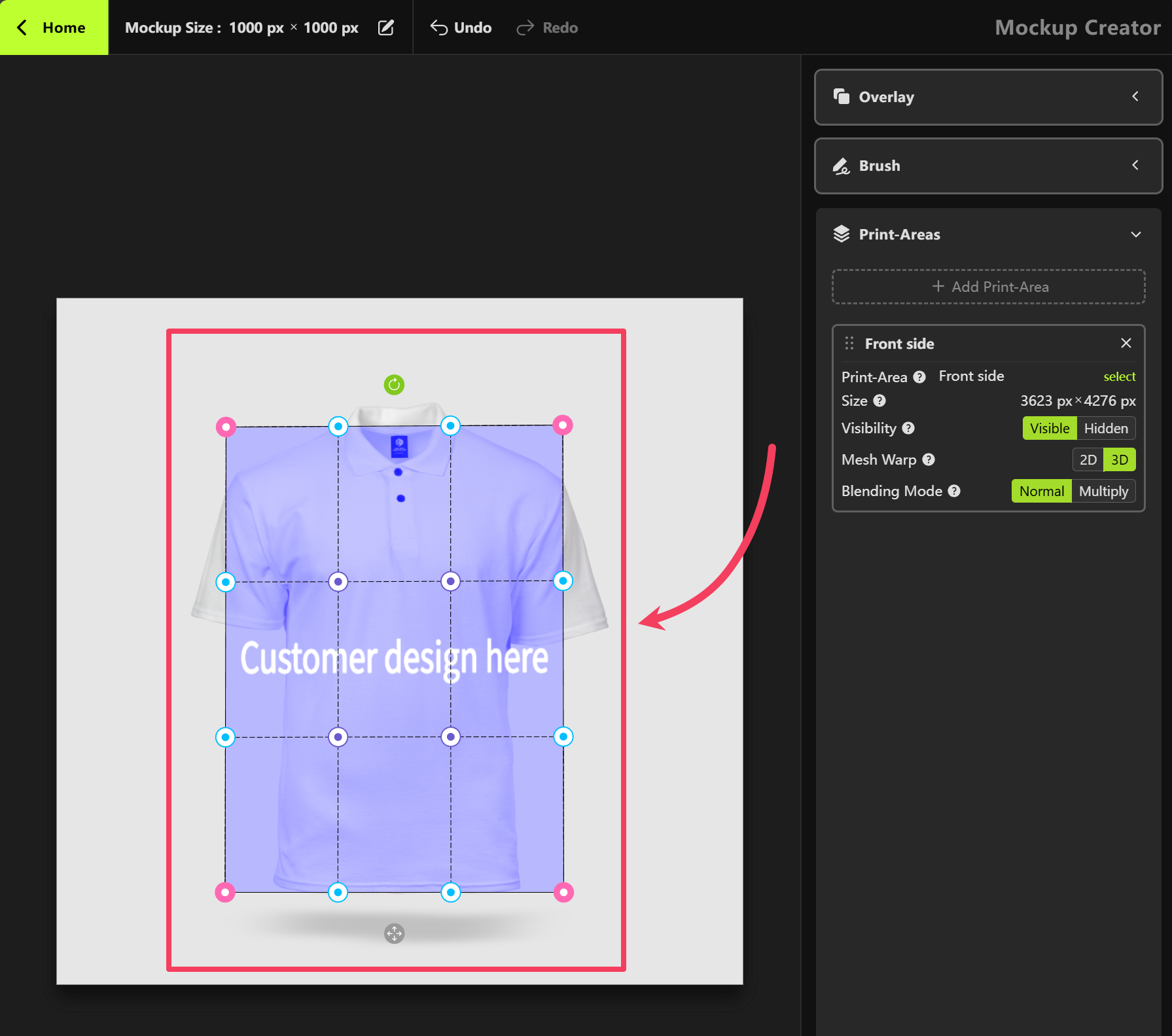Edit mockup size with pencil icon
This screenshot has height=1036, width=1172.
(x=386, y=27)
